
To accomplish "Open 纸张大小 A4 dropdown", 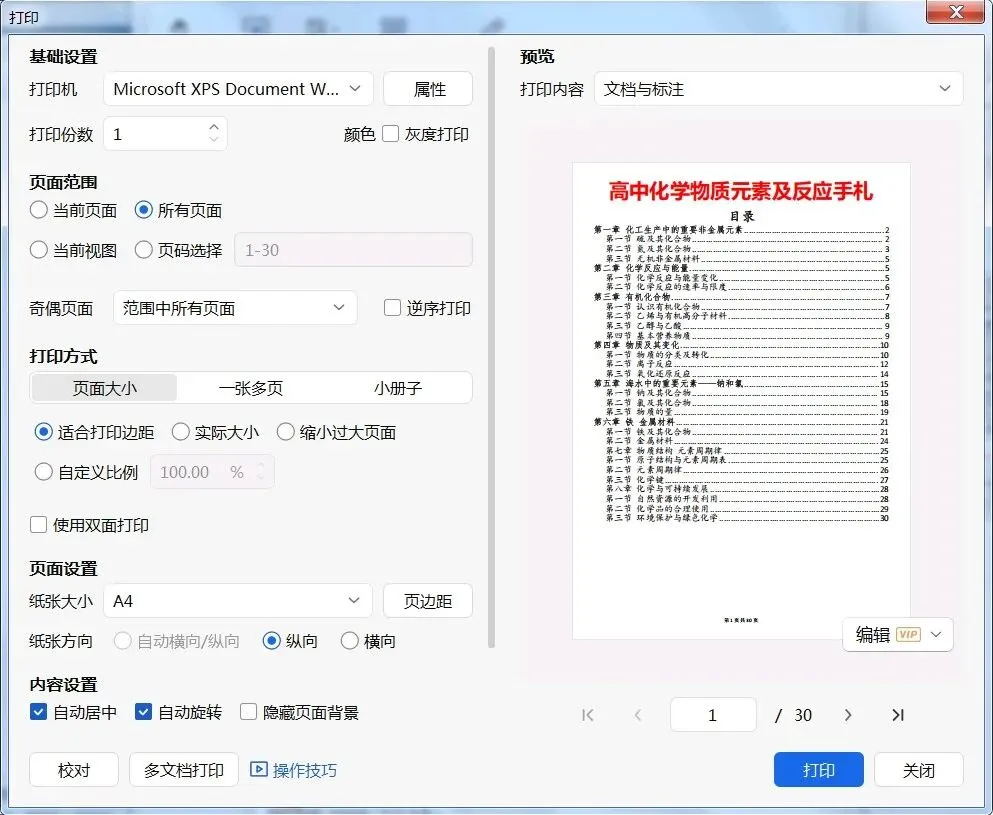I will [237, 600].
